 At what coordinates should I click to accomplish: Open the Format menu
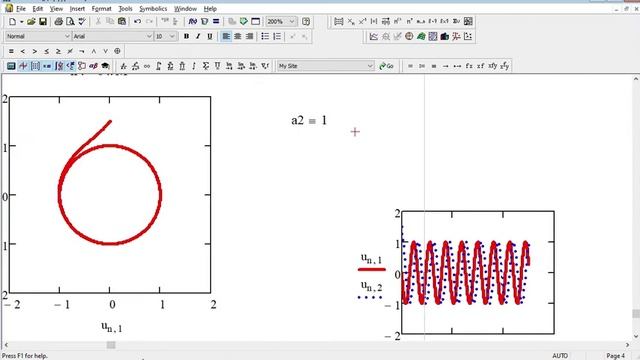coord(101,9)
